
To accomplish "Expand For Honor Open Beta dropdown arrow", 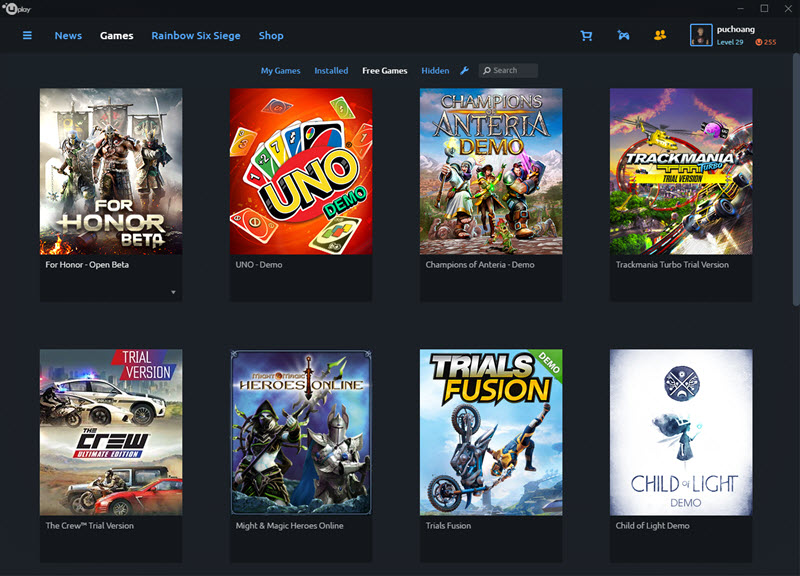I will (x=173, y=292).
